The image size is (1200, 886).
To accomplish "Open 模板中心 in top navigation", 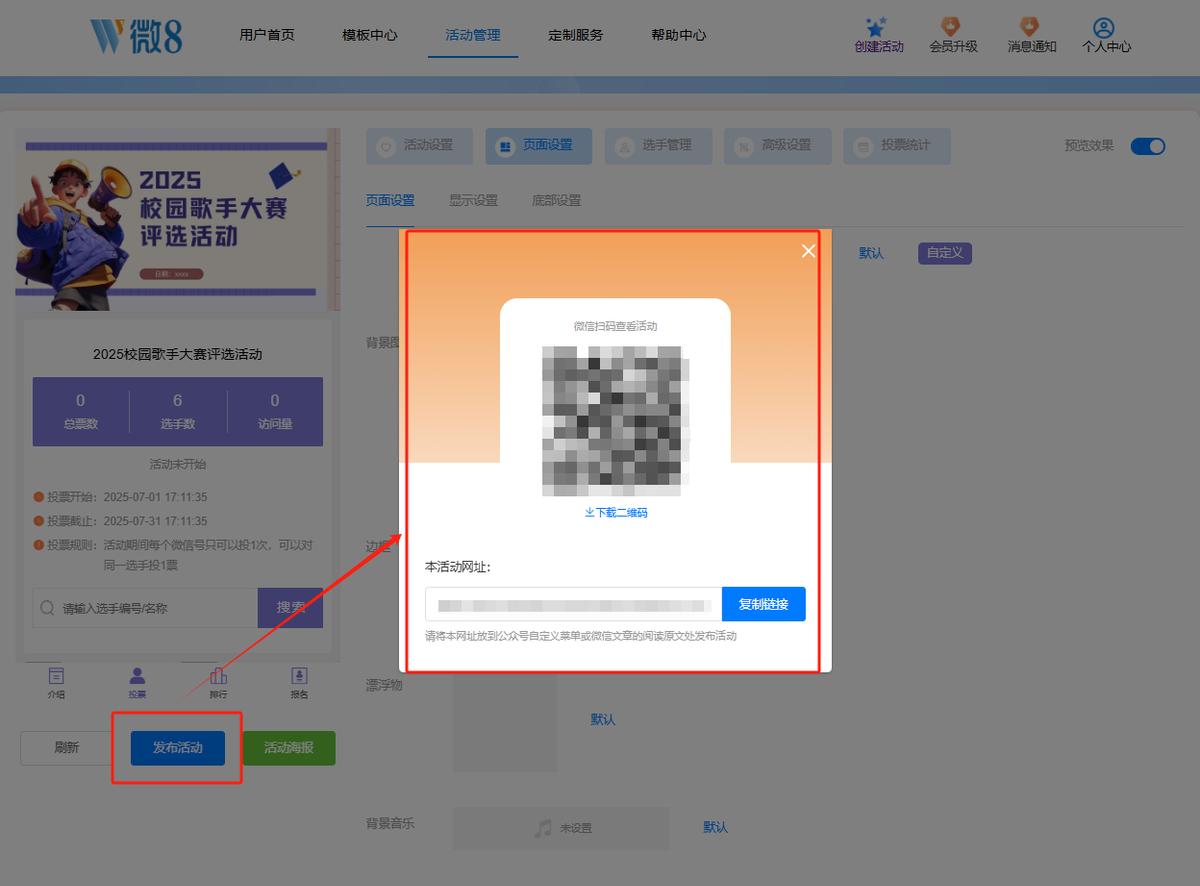I will click(370, 35).
